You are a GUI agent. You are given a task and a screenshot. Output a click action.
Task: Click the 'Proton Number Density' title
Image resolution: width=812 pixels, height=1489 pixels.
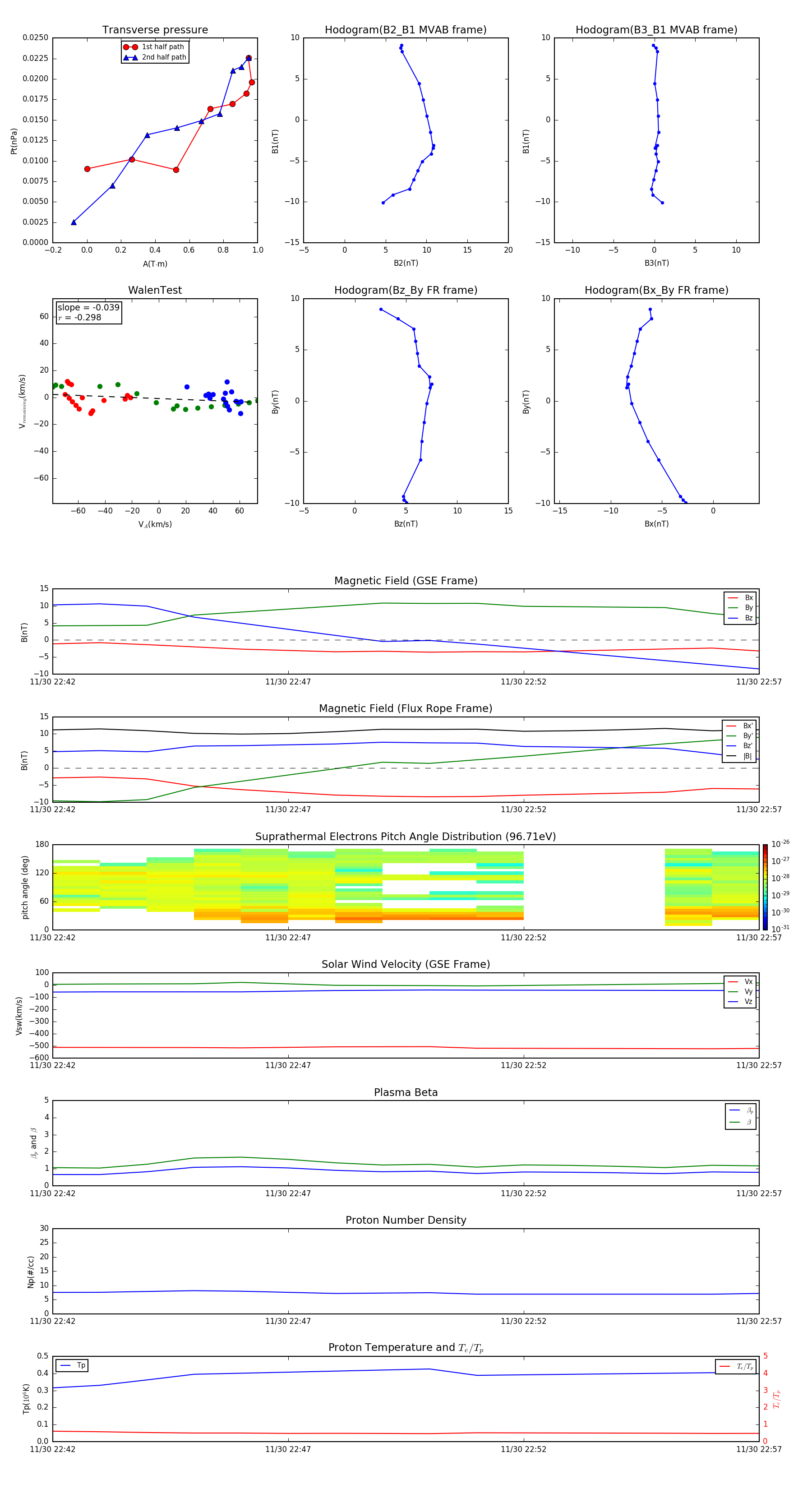[x=406, y=1221]
